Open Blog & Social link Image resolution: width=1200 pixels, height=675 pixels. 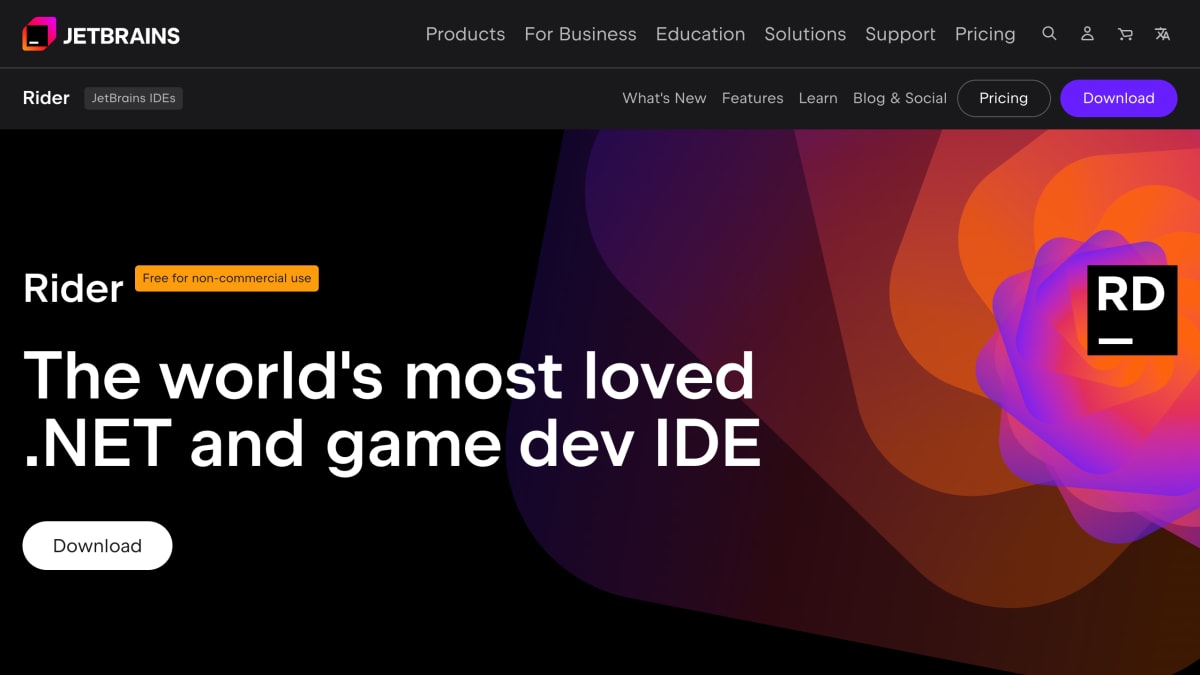(899, 98)
